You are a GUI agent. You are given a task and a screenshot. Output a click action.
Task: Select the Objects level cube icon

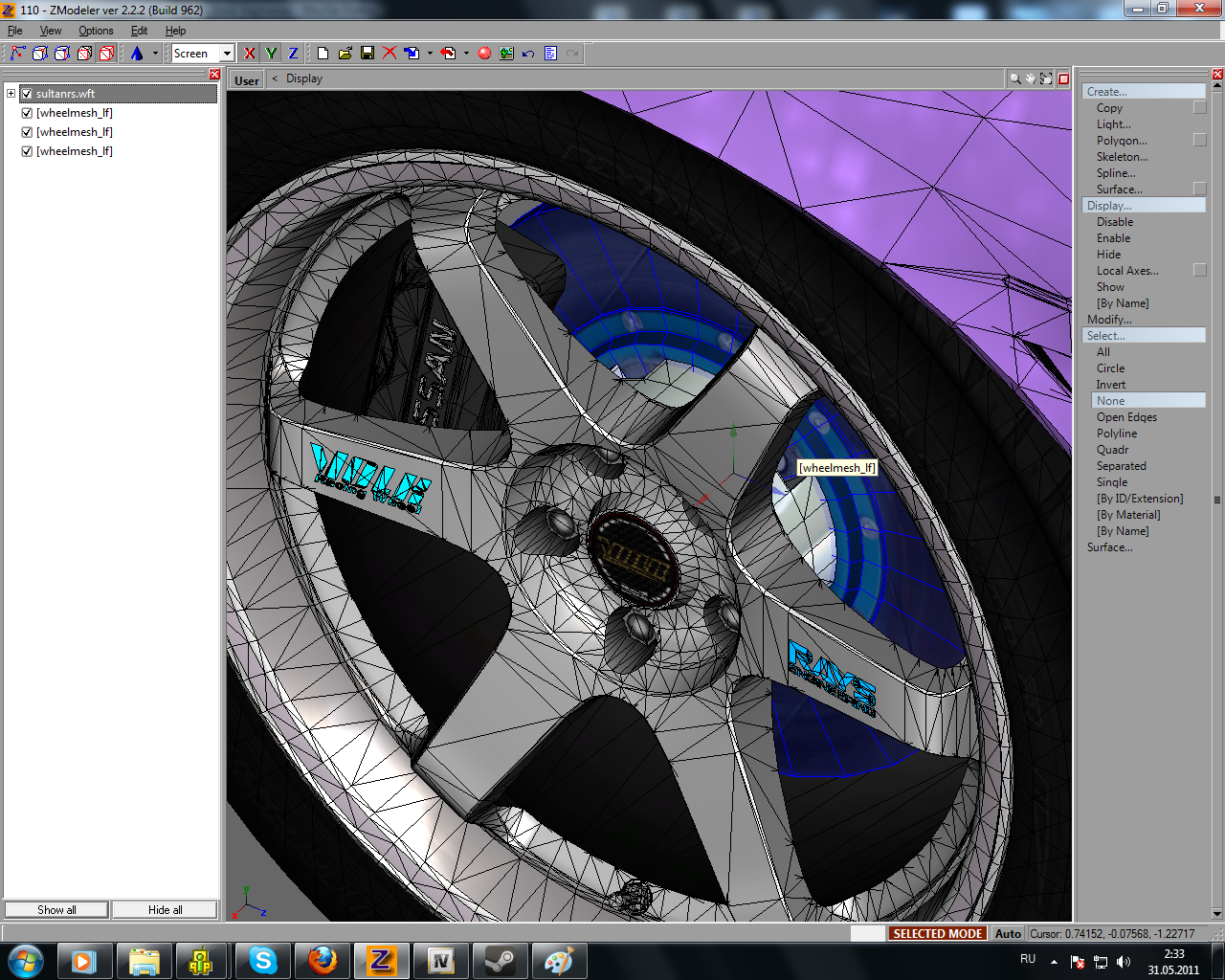tap(84, 54)
